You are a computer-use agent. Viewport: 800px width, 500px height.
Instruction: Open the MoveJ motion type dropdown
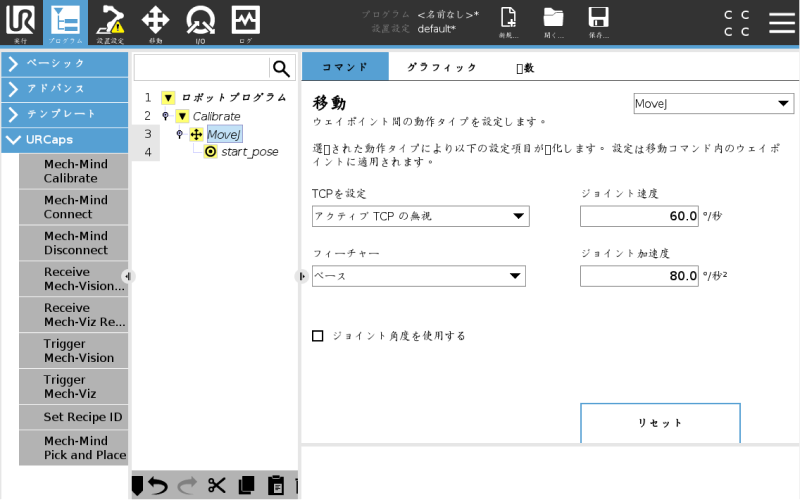click(x=713, y=104)
